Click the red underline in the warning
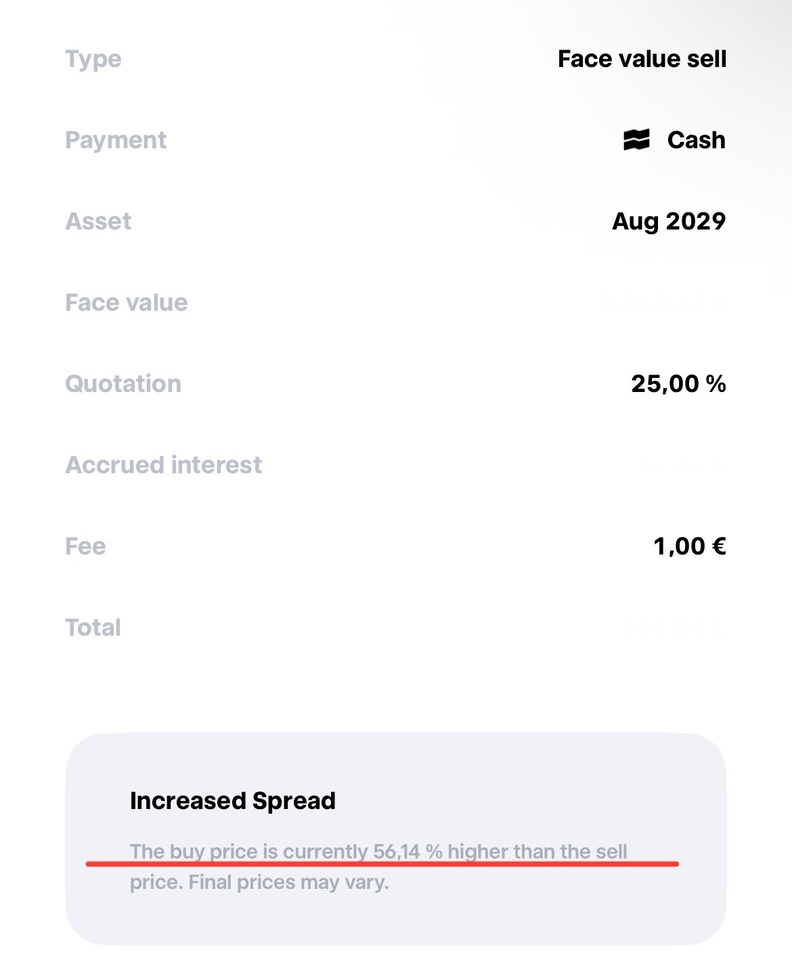 (382, 863)
